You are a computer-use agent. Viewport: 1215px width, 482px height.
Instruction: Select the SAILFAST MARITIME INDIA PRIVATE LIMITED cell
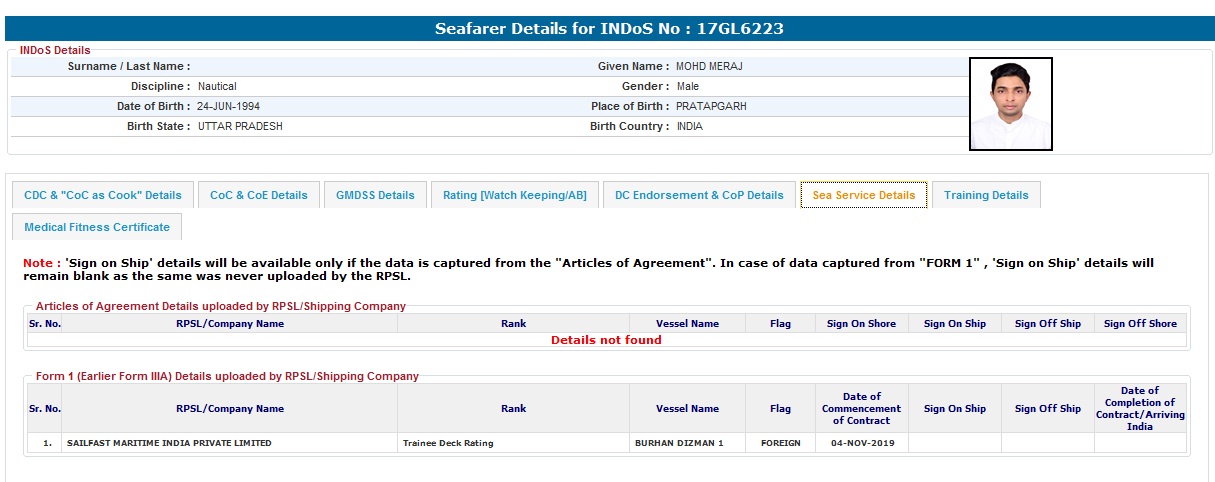pos(169,443)
